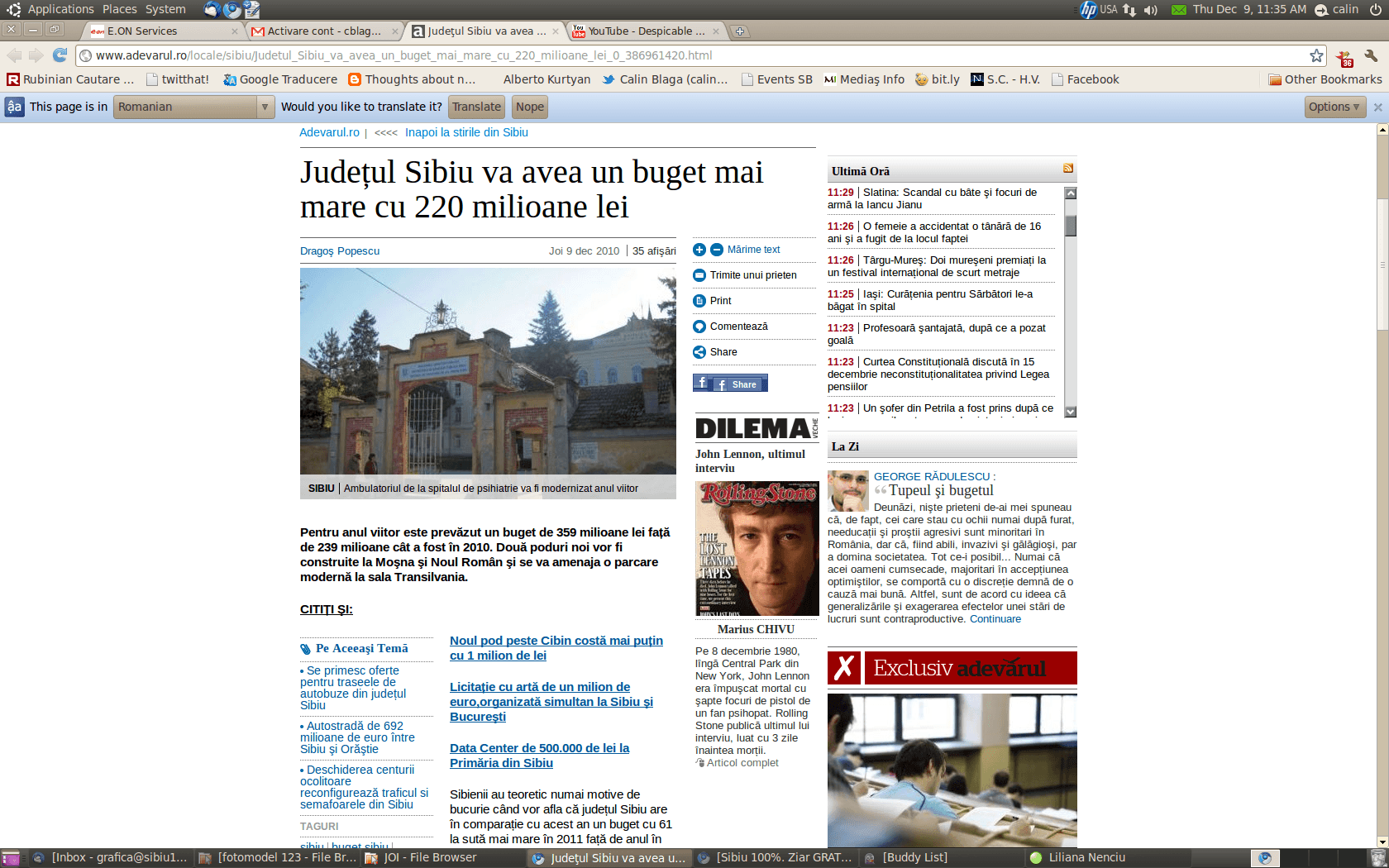1389x868 pixels.
Task: Open the System menu
Action: [x=165, y=9]
